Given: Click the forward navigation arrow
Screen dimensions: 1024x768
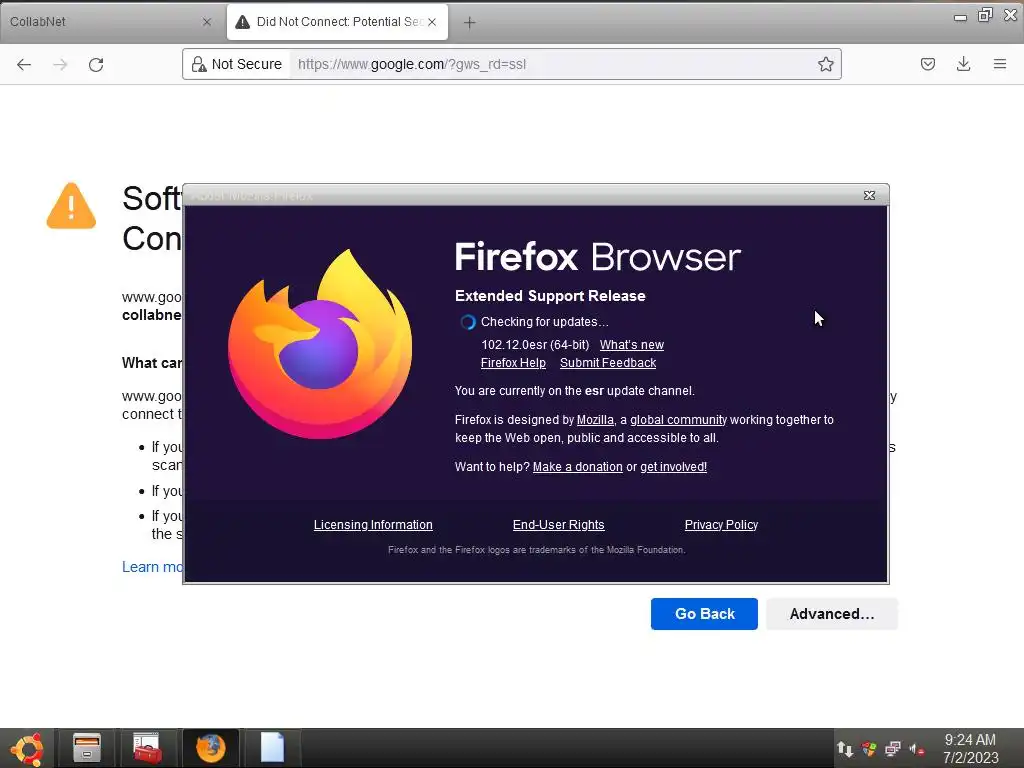Looking at the screenshot, I should 60,64.
